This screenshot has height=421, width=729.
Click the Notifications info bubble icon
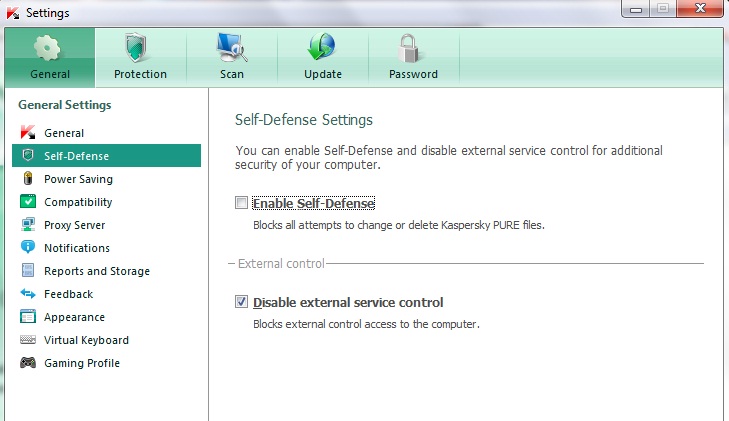(x=28, y=247)
